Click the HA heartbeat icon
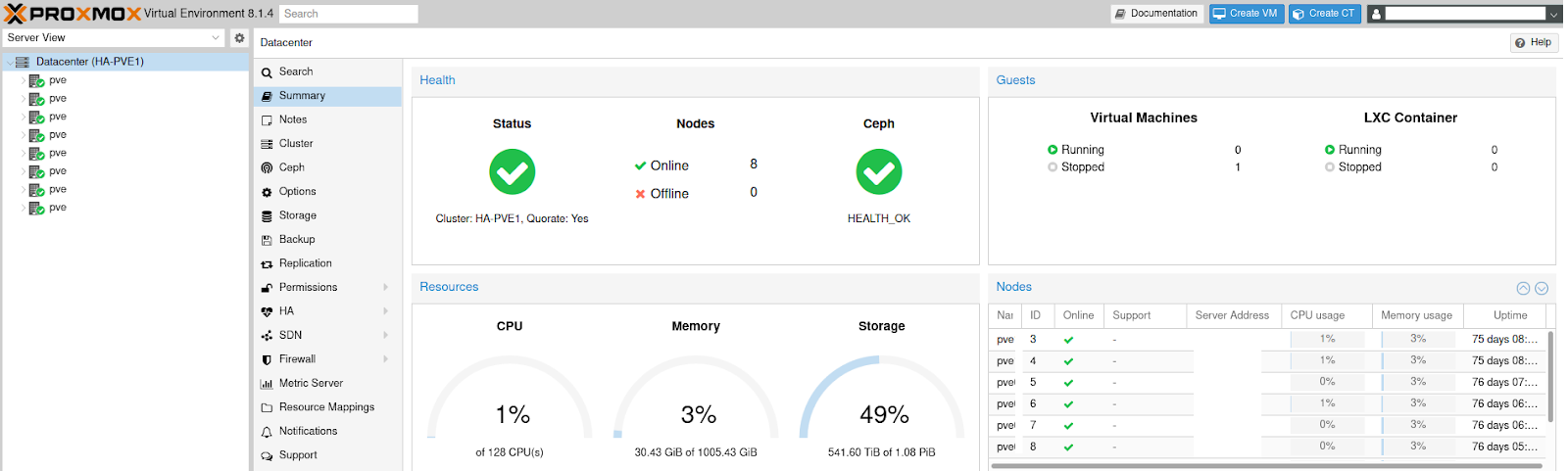Image resolution: width=1568 pixels, height=471 pixels. click(x=267, y=311)
